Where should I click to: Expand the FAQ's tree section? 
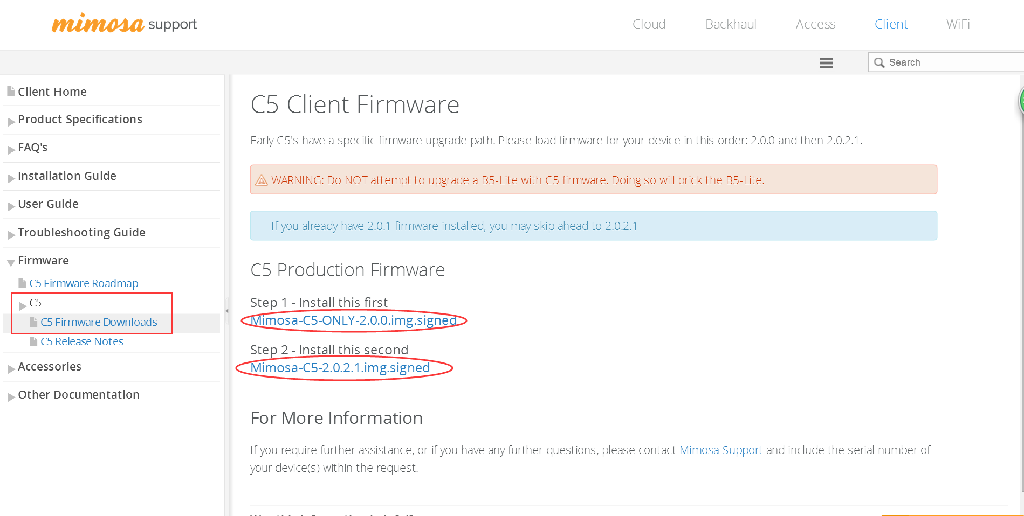(11, 150)
